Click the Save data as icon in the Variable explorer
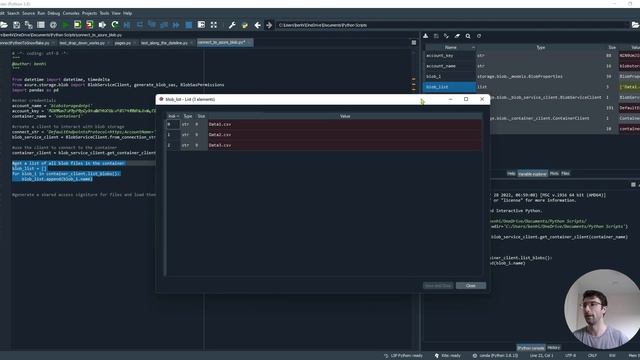The image size is (640, 360). (x=446, y=36)
